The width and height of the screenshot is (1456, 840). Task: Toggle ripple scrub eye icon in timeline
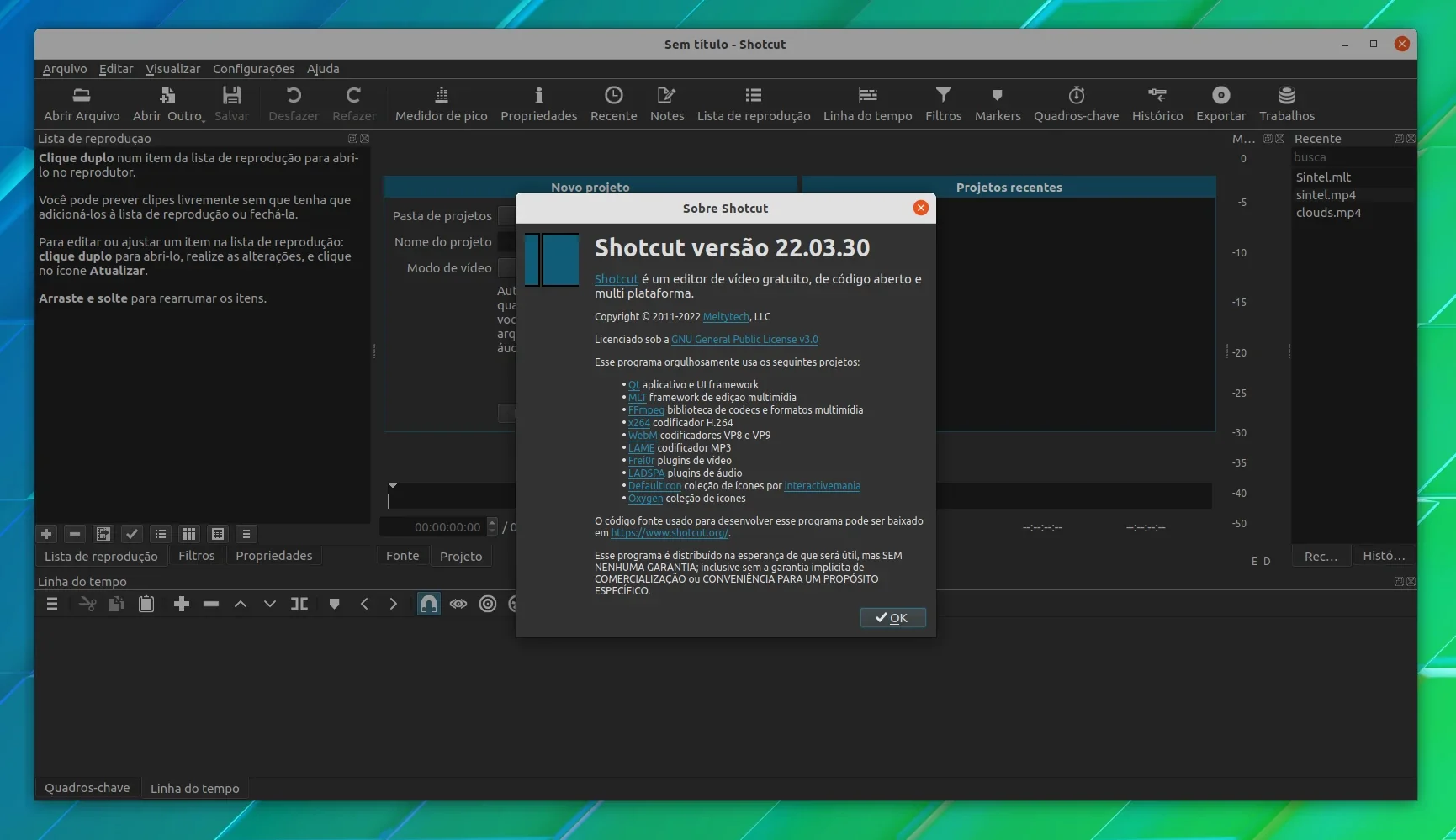tap(458, 604)
